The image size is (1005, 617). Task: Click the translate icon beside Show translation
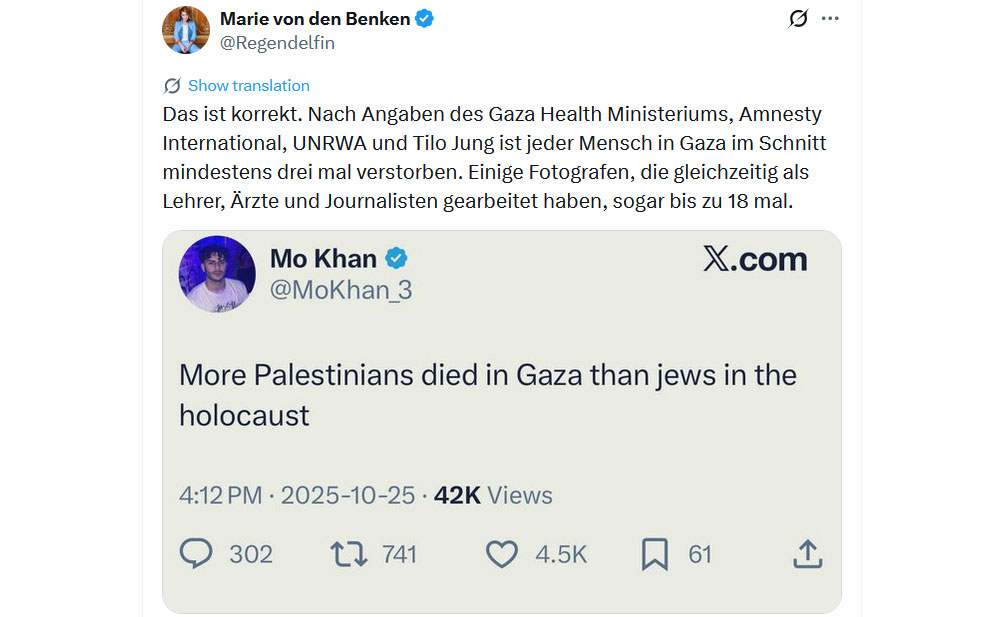tap(172, 86)
